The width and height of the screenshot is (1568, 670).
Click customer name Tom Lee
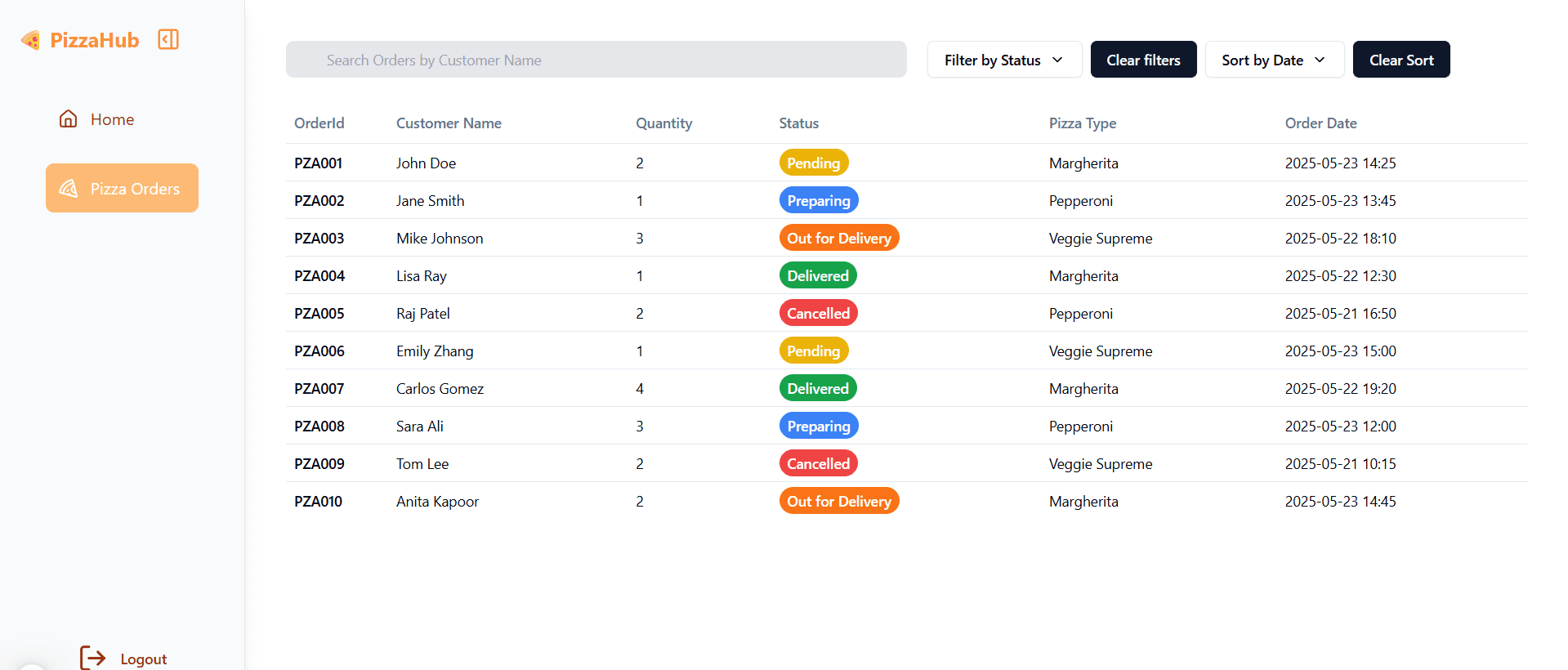pos(422,463)
